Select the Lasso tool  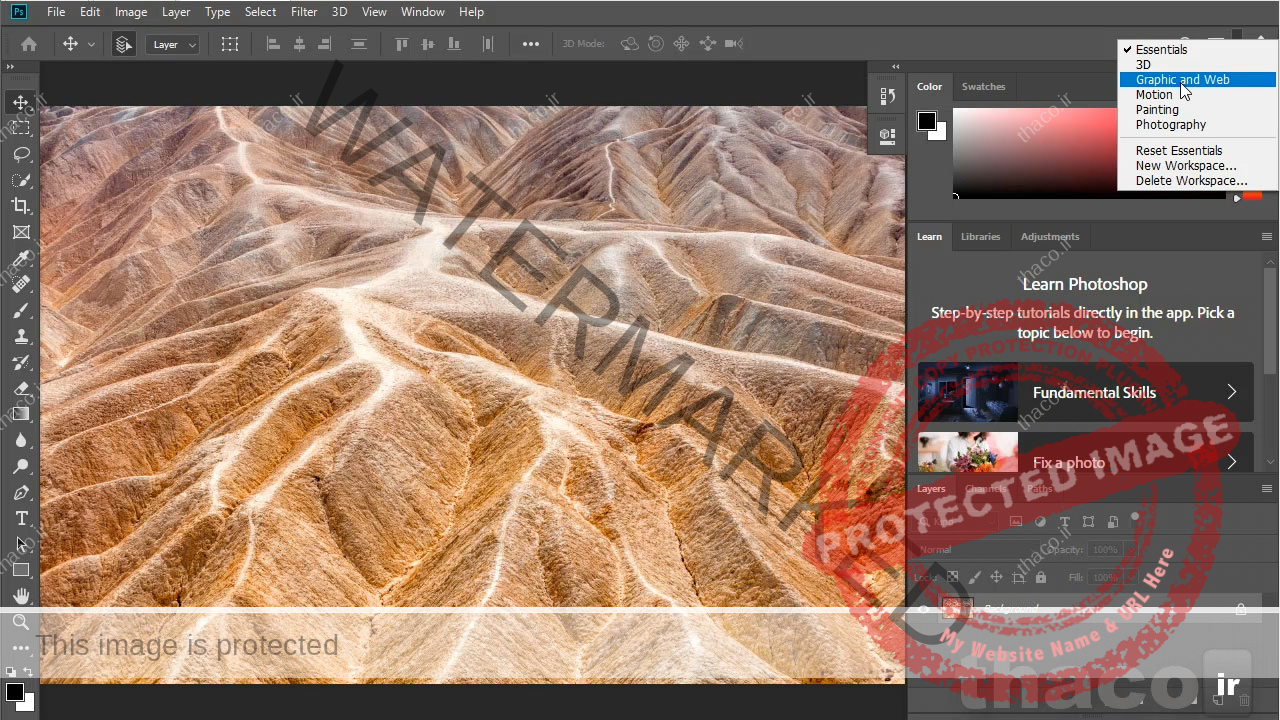[21, 154]
